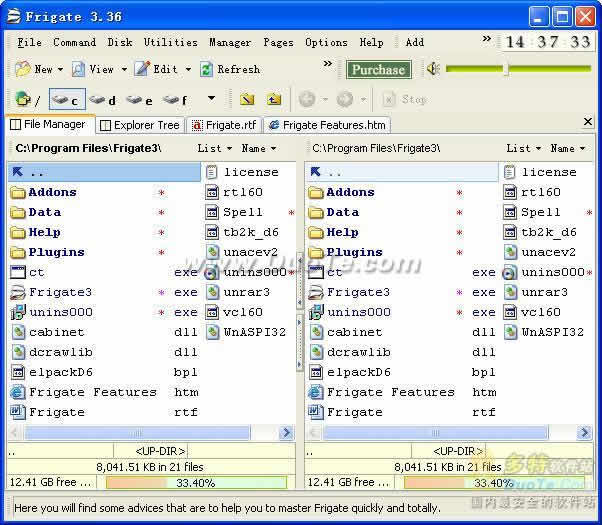This screenshot has height=525, width=602.
Task: Open the File menu
Action: [x=30, y=42]
